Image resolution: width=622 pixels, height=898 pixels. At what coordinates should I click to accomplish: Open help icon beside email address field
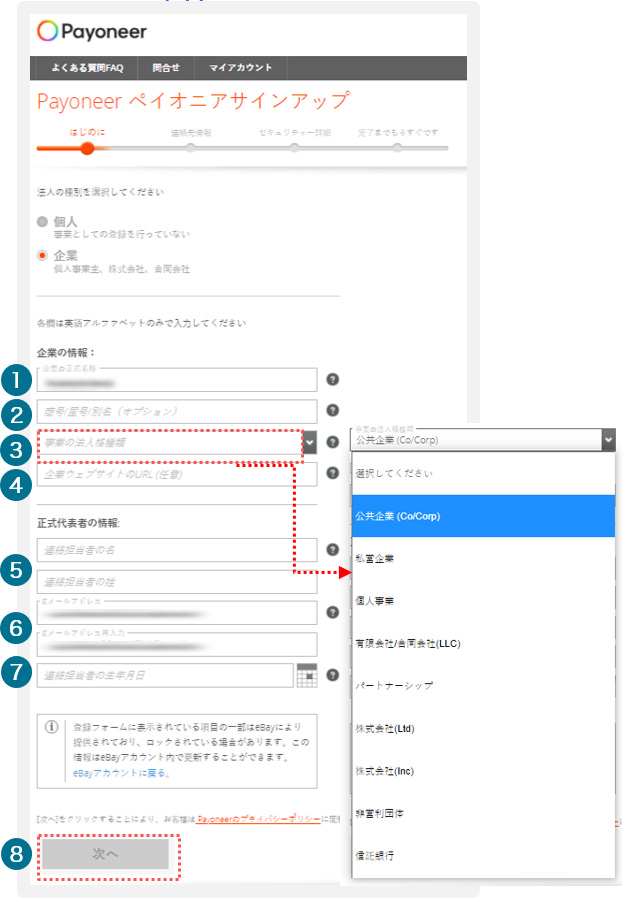(332, 612)
